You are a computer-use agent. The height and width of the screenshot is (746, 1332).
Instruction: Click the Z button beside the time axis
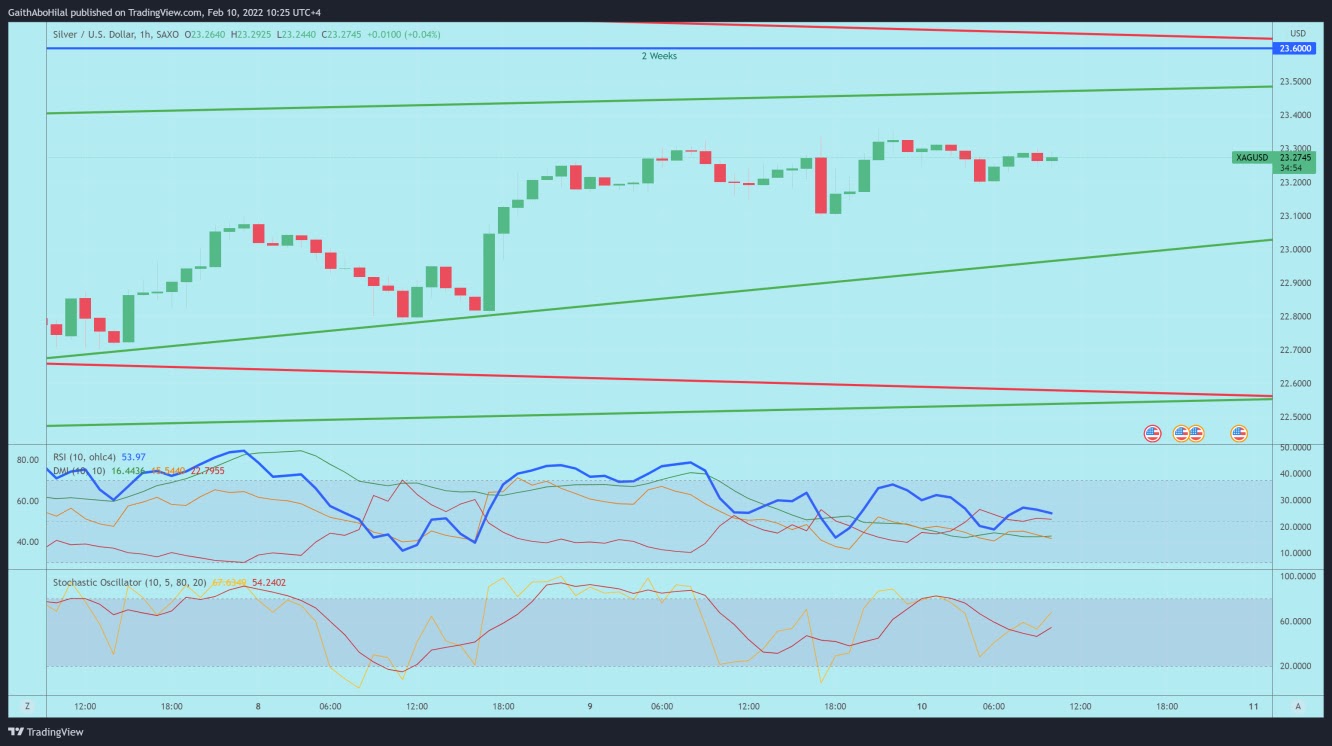(27, 706)
